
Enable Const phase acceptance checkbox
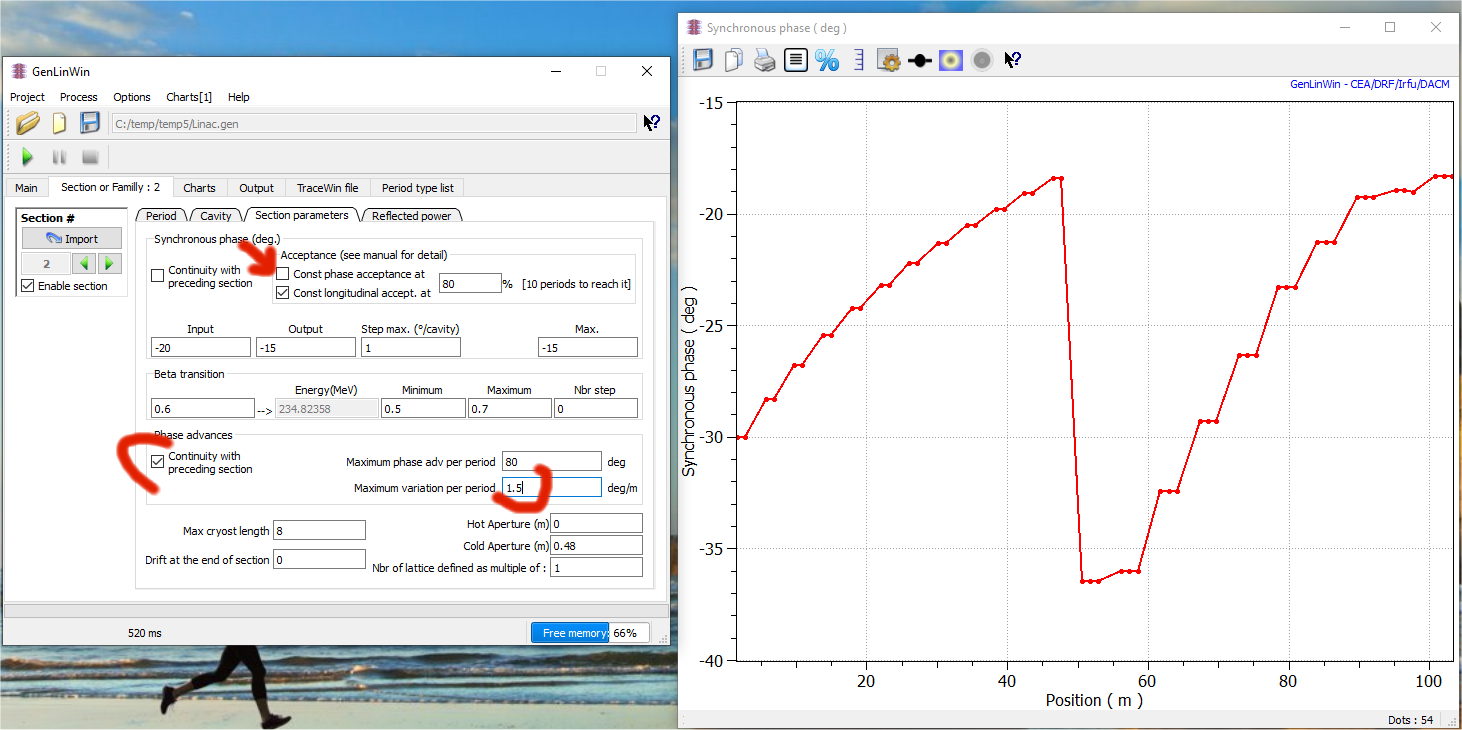point(283,274)
